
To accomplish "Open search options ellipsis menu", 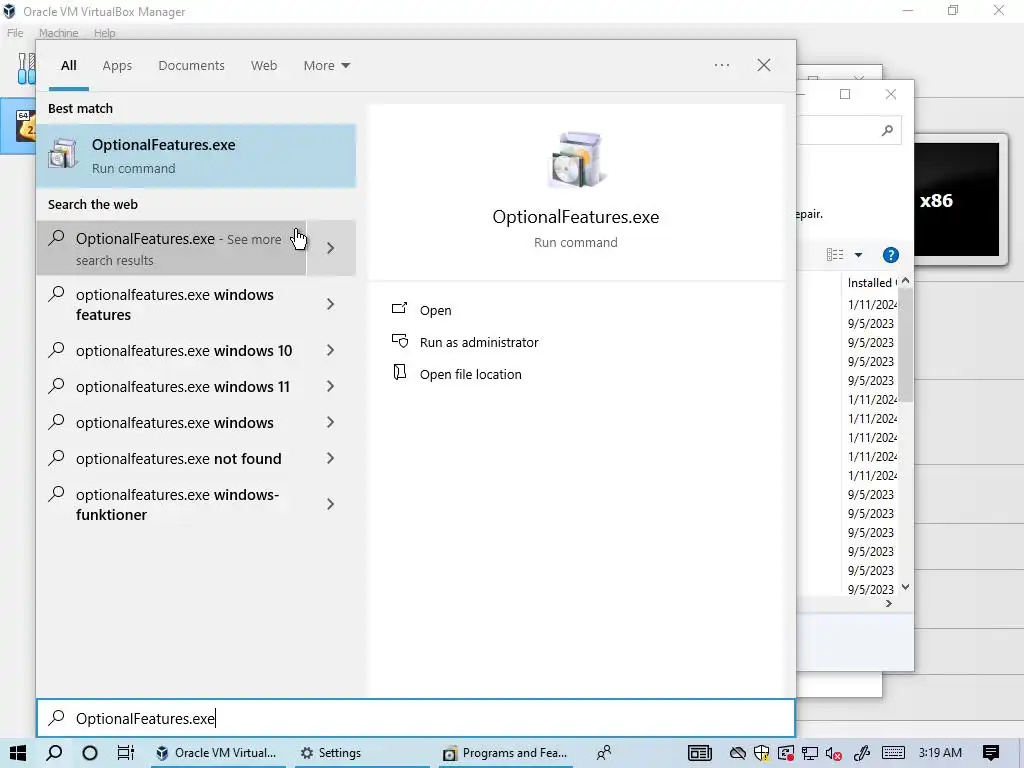I will pos(722,65).
